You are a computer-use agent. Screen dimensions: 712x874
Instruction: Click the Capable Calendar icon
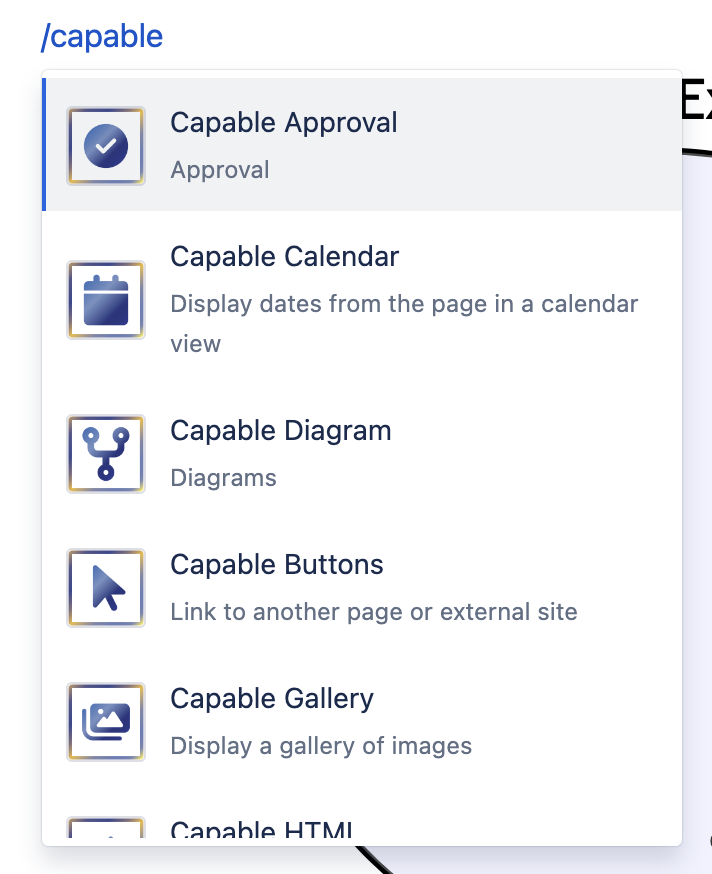106,300
